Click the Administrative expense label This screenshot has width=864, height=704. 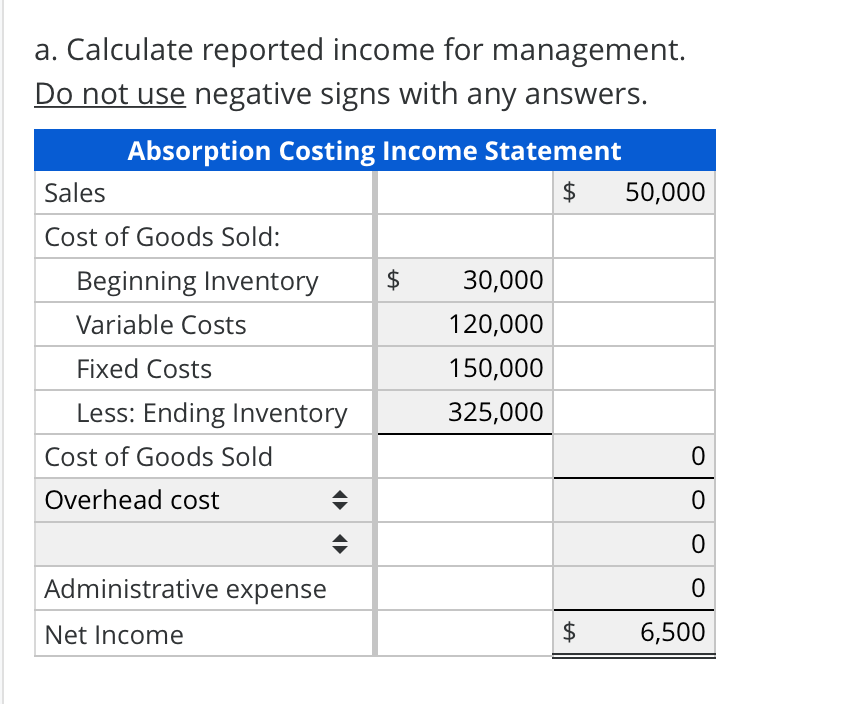click(186, 589)
